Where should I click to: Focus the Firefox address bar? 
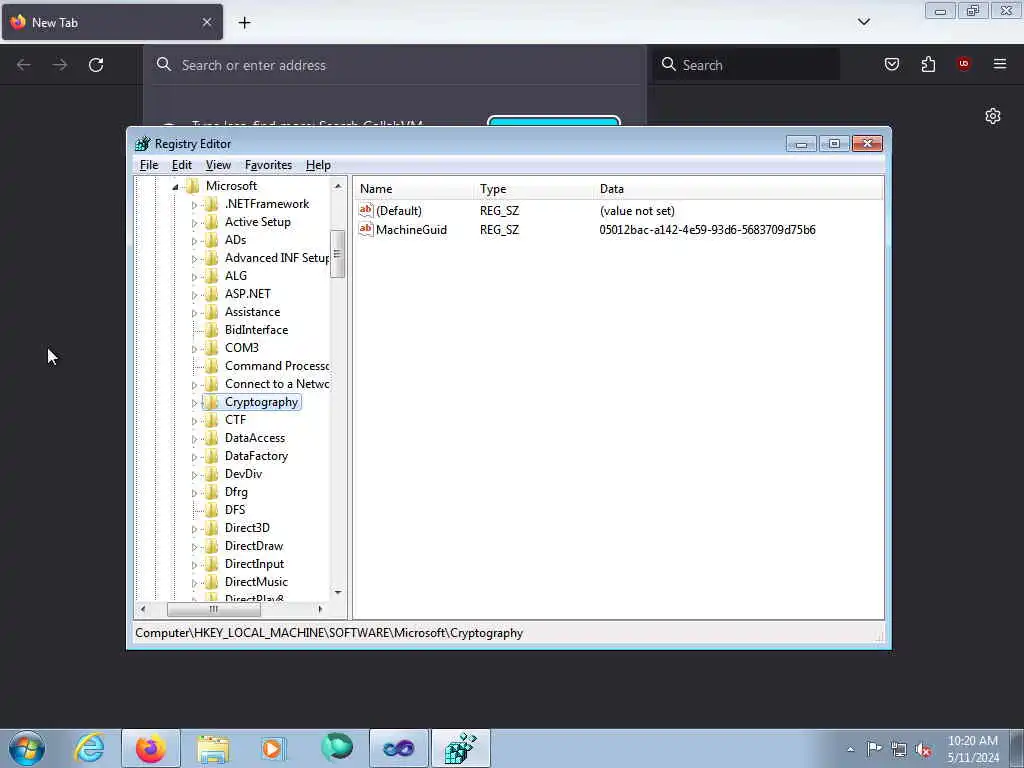coord(394,65)
